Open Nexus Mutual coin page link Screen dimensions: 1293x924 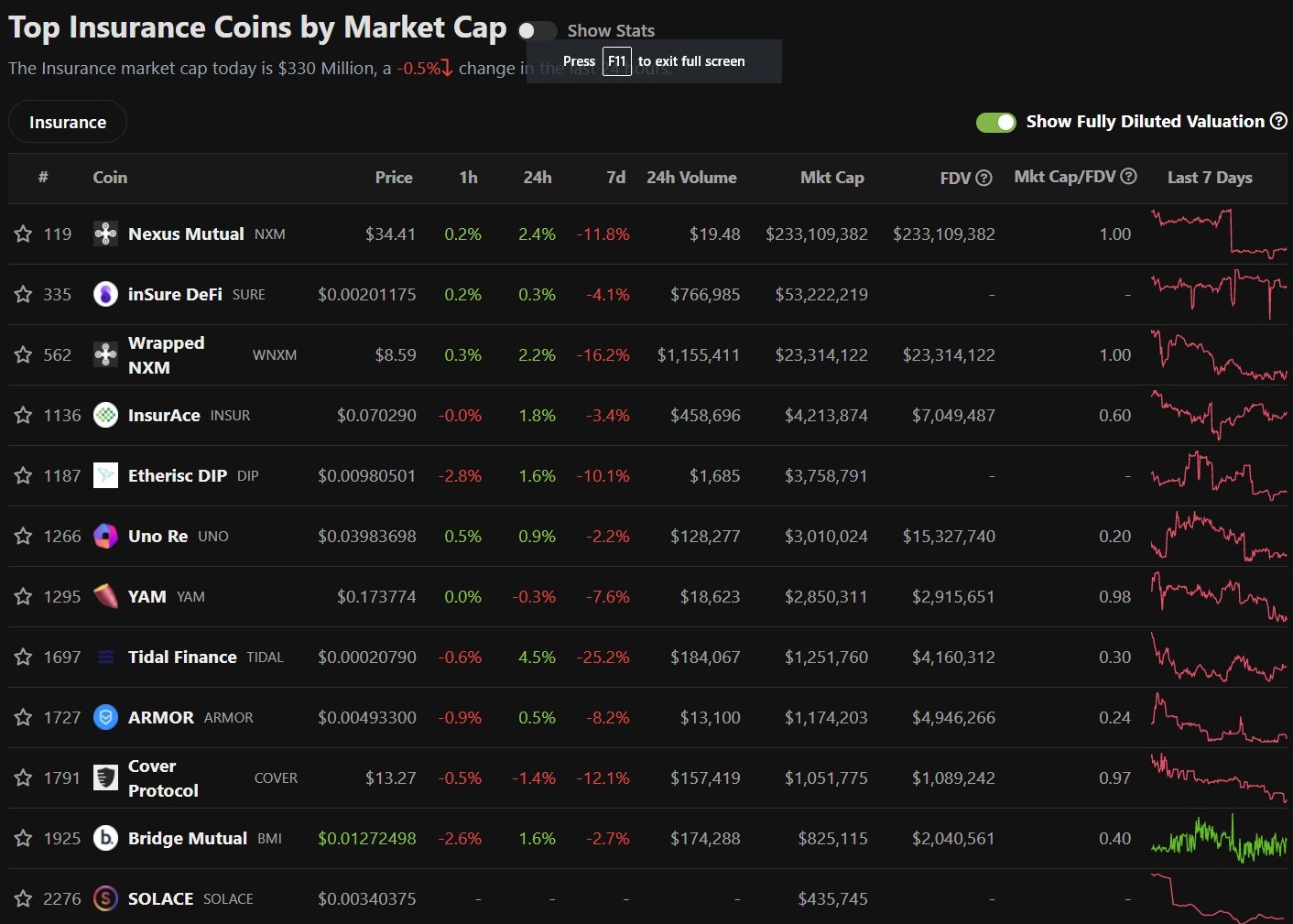click(186, 234)
